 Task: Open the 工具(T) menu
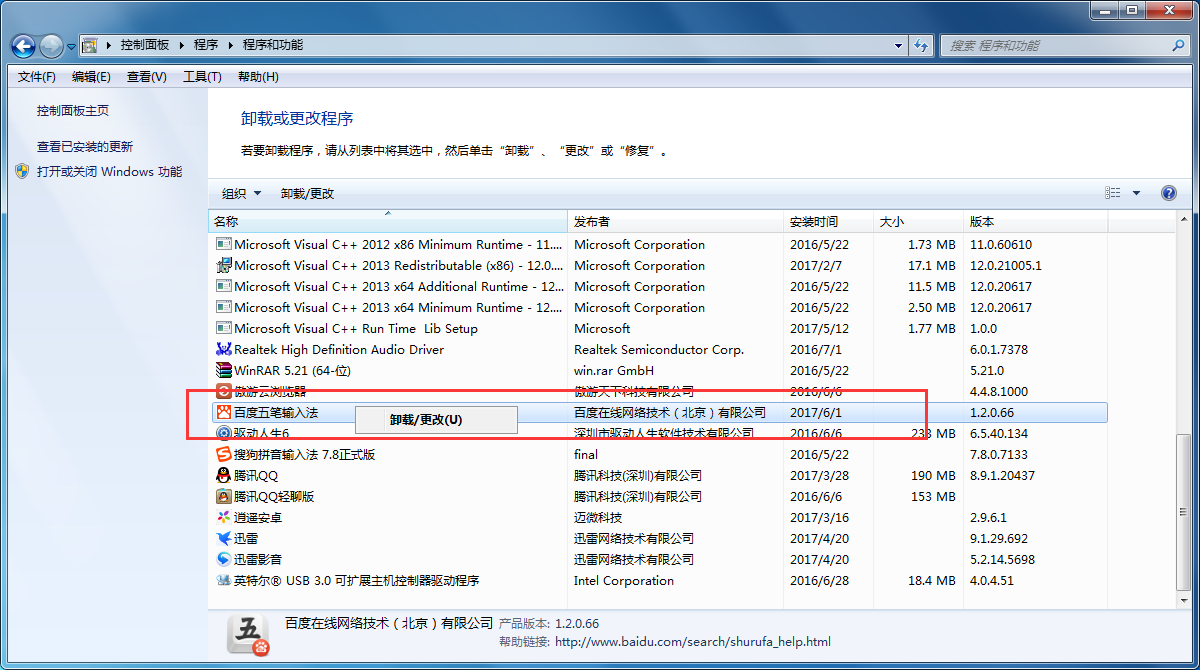201,77
